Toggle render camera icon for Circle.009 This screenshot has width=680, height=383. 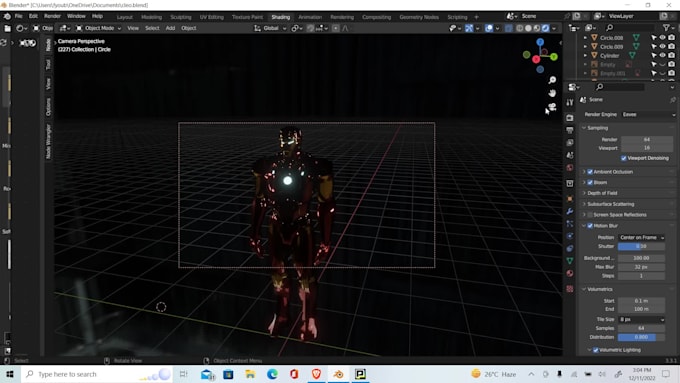(671, 46)
